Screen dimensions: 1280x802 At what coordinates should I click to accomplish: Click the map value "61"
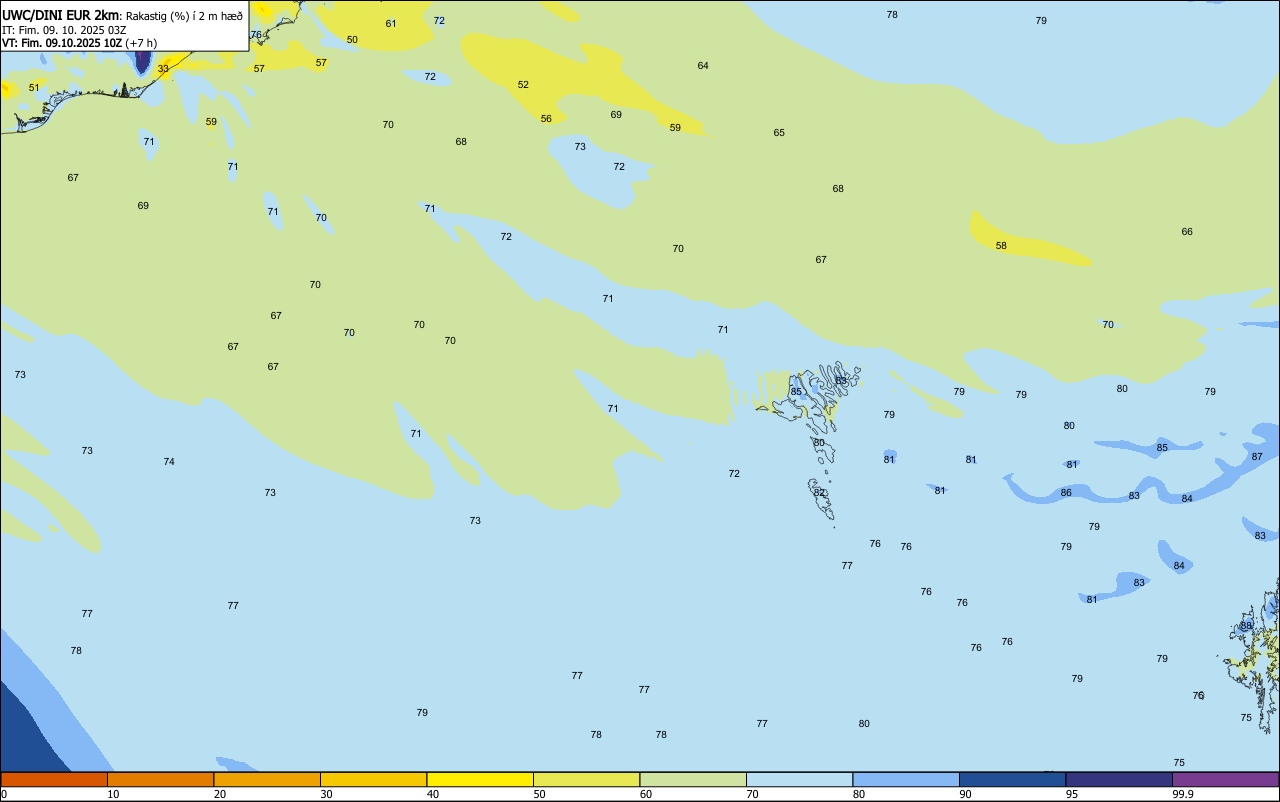[x=391, y=24]
